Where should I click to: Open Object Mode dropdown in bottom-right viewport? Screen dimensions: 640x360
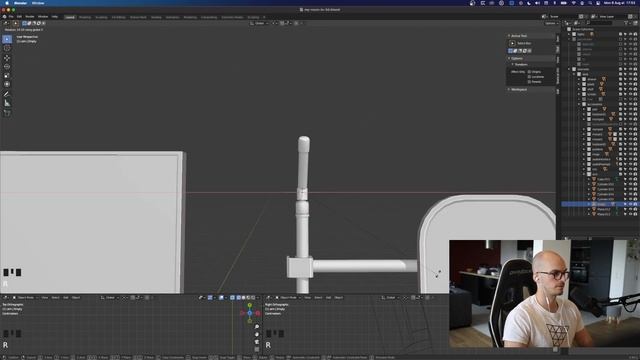click(288, 298)
